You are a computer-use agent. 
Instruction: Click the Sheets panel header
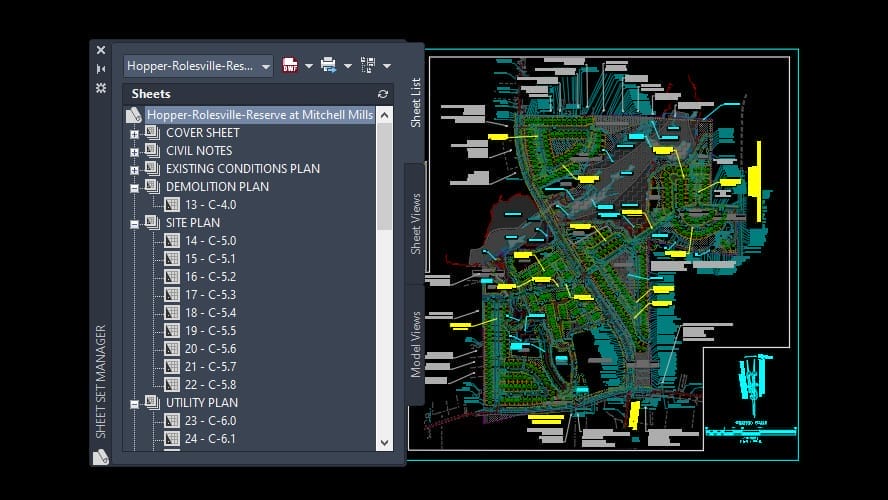point(258,94)
